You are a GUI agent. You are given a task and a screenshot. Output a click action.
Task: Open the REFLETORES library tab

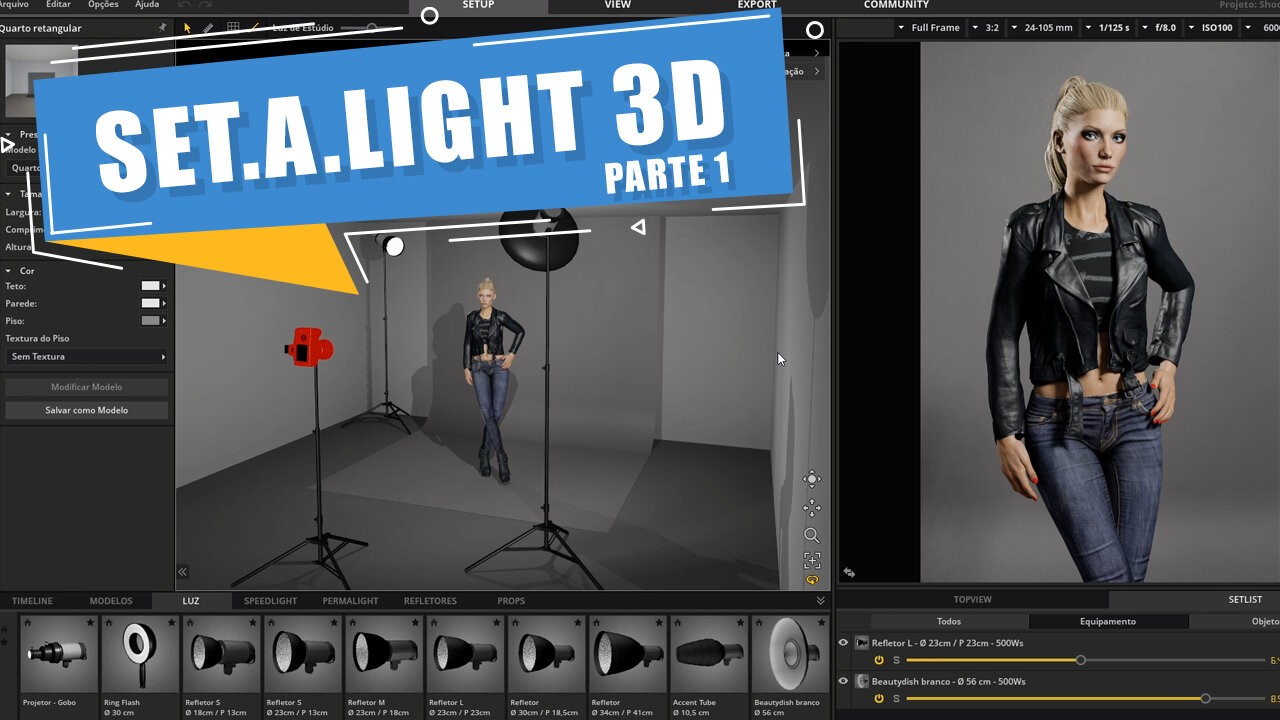pos(430,601)
